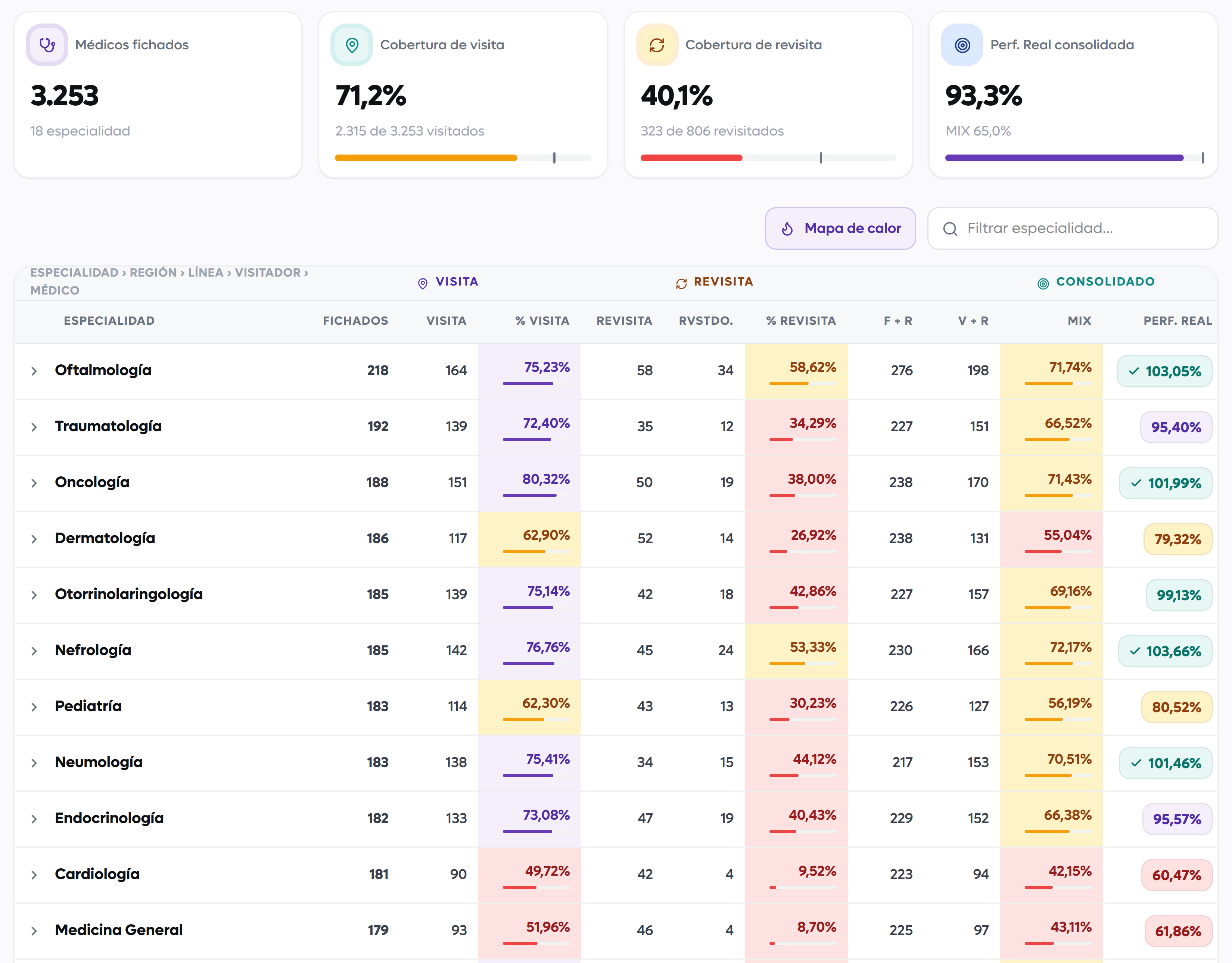This screenshot has height=963, width=1232.
Task: Expand the Cardiología row
Action: pyautogui.click(x=34, y=875)
